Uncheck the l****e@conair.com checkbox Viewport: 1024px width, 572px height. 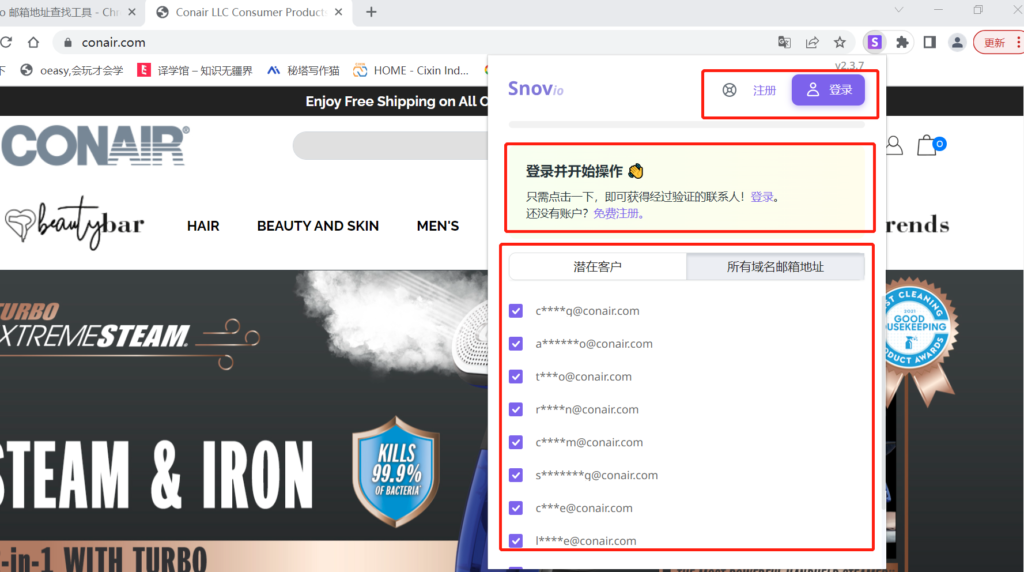[x=516, y=541]
